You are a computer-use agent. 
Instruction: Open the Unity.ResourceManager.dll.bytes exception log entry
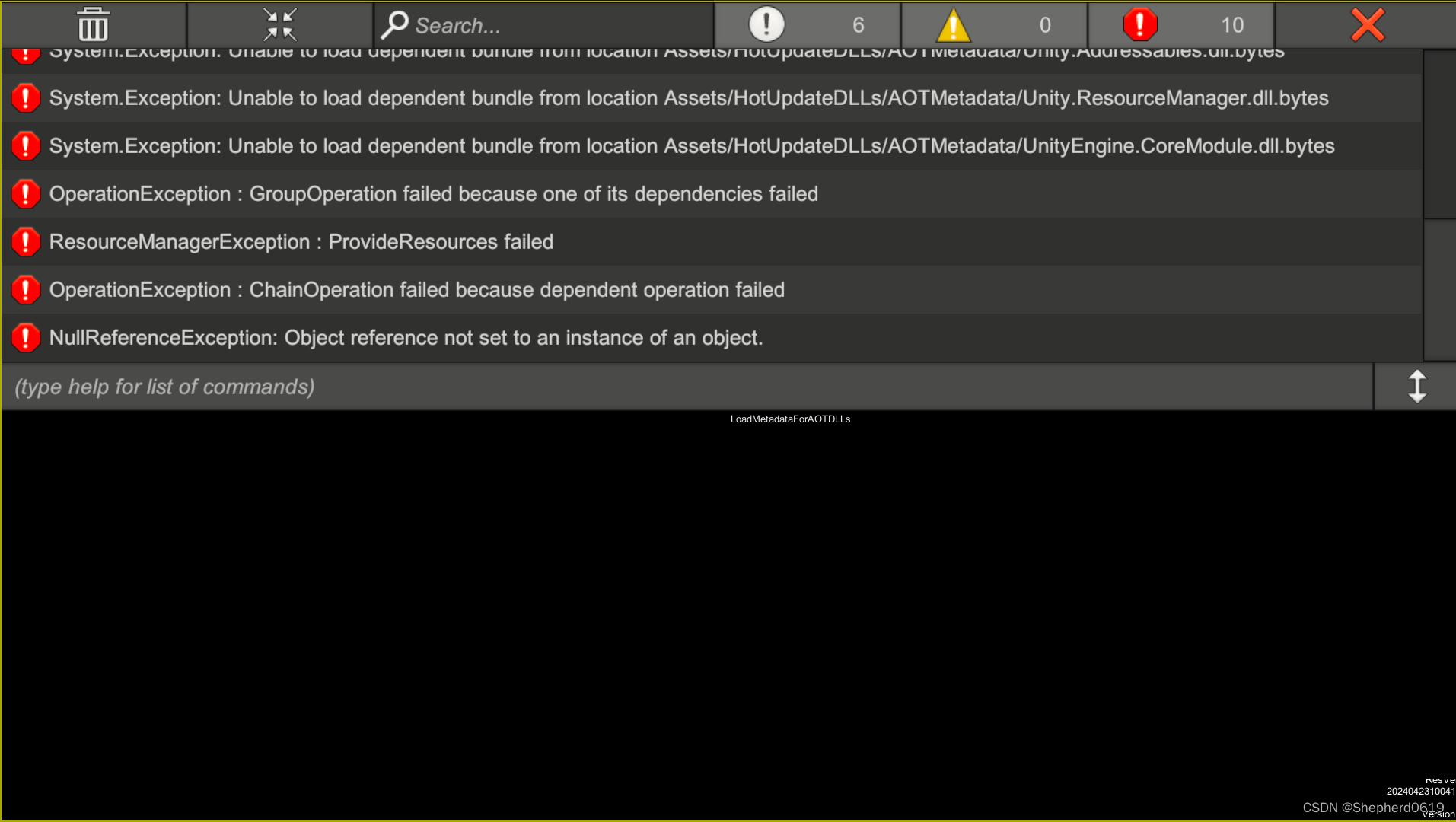[712, 98]
